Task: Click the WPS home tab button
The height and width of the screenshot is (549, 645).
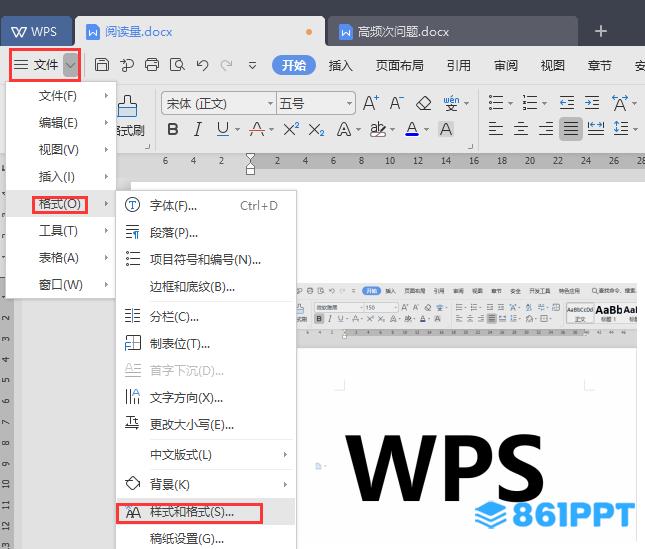Action: (36, 32)
